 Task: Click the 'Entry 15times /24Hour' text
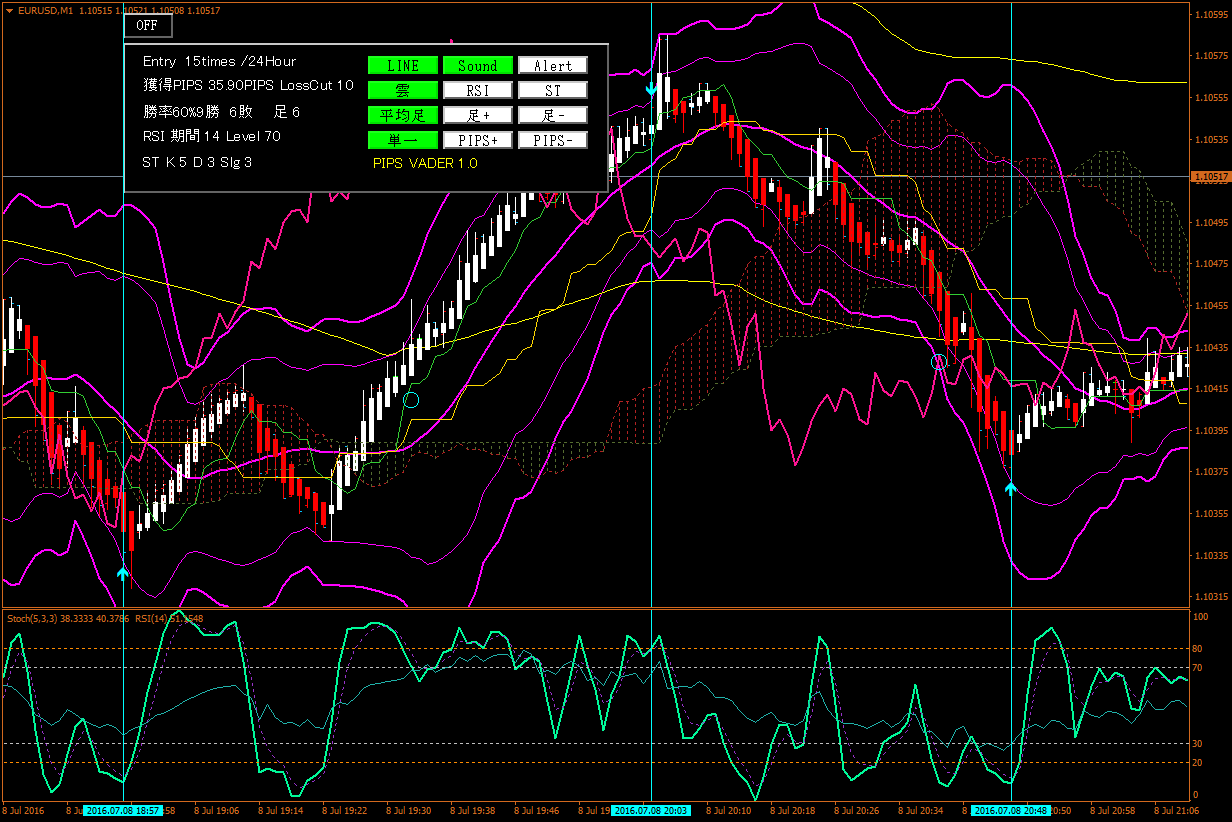click(x=219, y=62)
